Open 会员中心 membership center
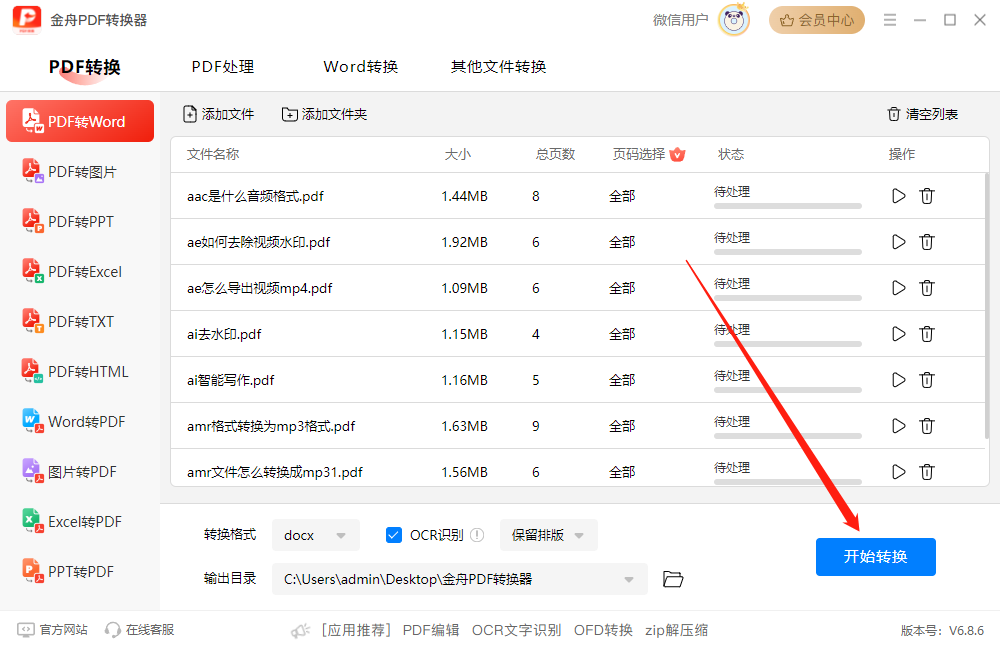The image size is (1000, 650). (x=817, y=19)
